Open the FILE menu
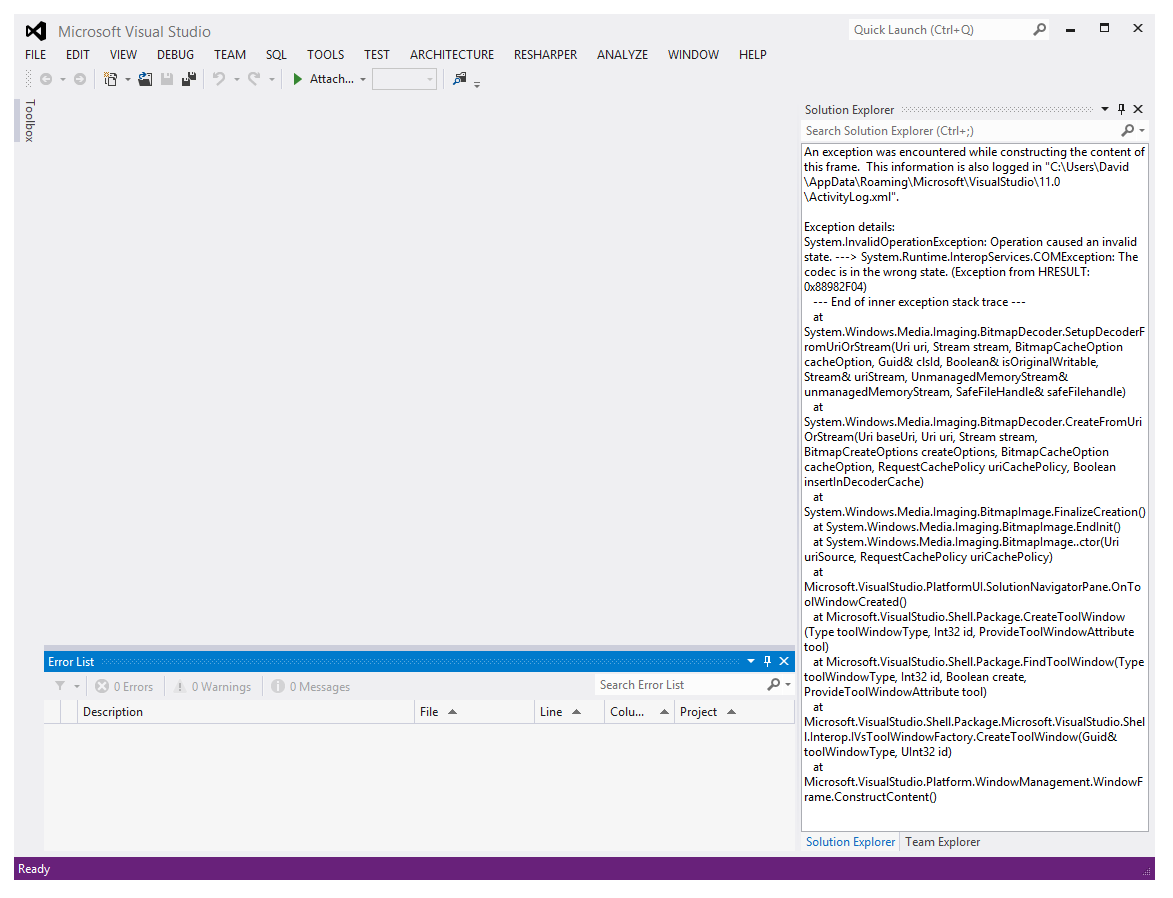This screenshot has width=1173, height=898. click(35, 55)
